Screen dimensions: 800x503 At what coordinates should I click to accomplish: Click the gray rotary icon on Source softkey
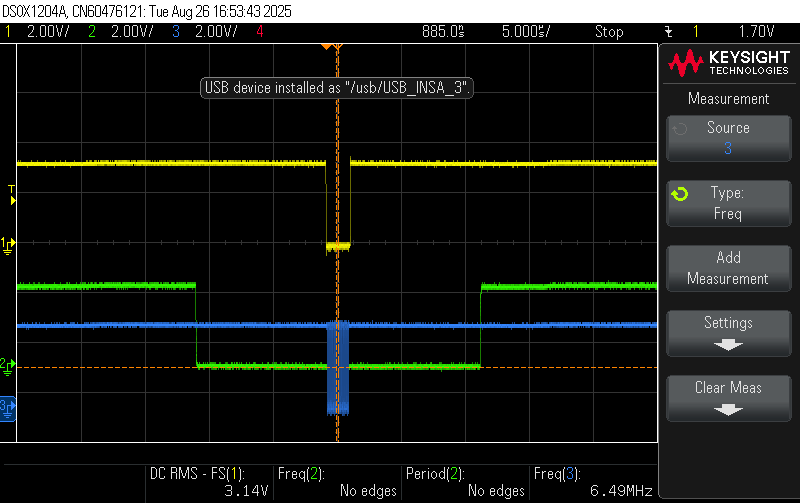click(x=680, y=129)
